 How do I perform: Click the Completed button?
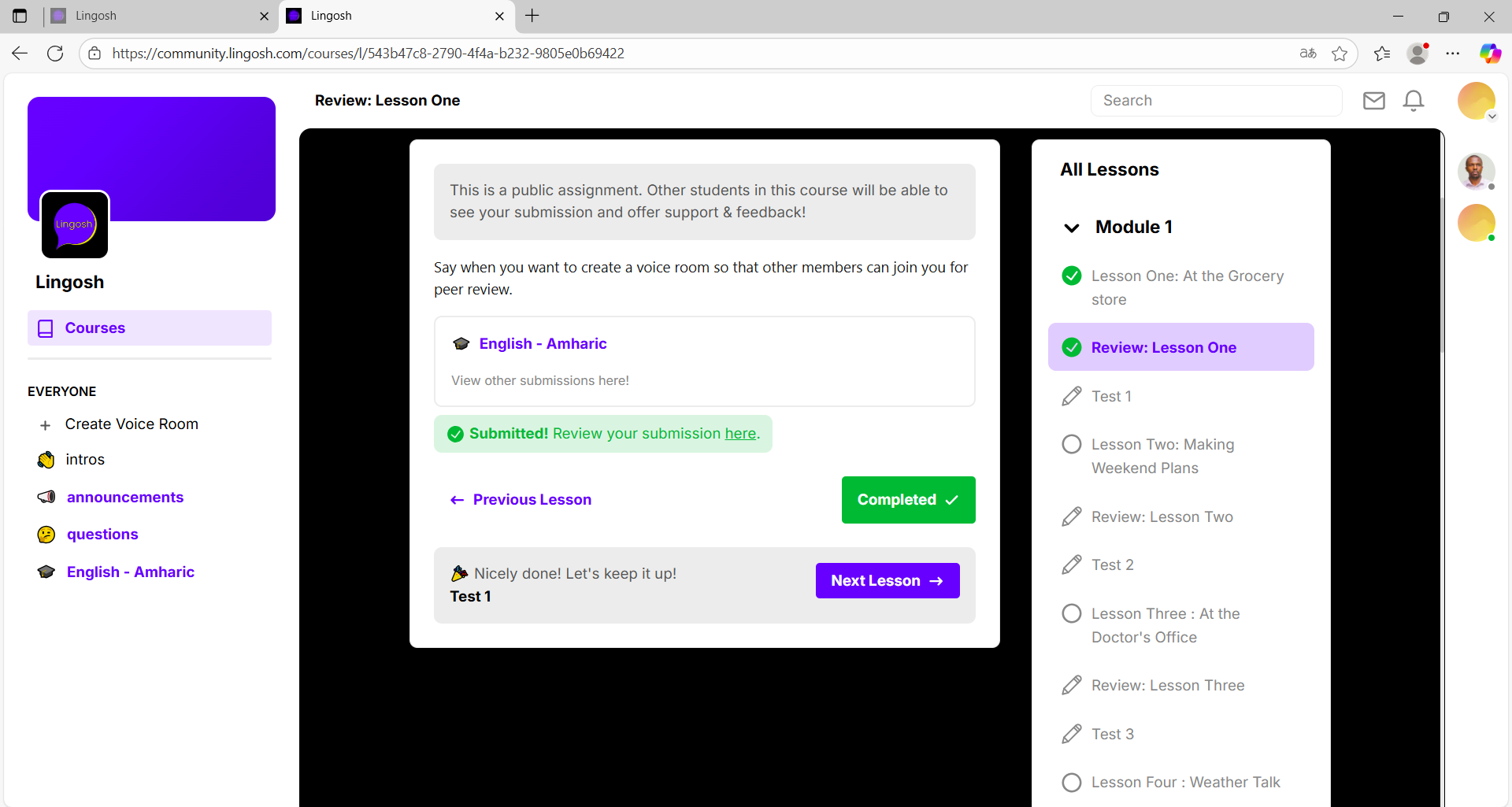coord(909,500)
